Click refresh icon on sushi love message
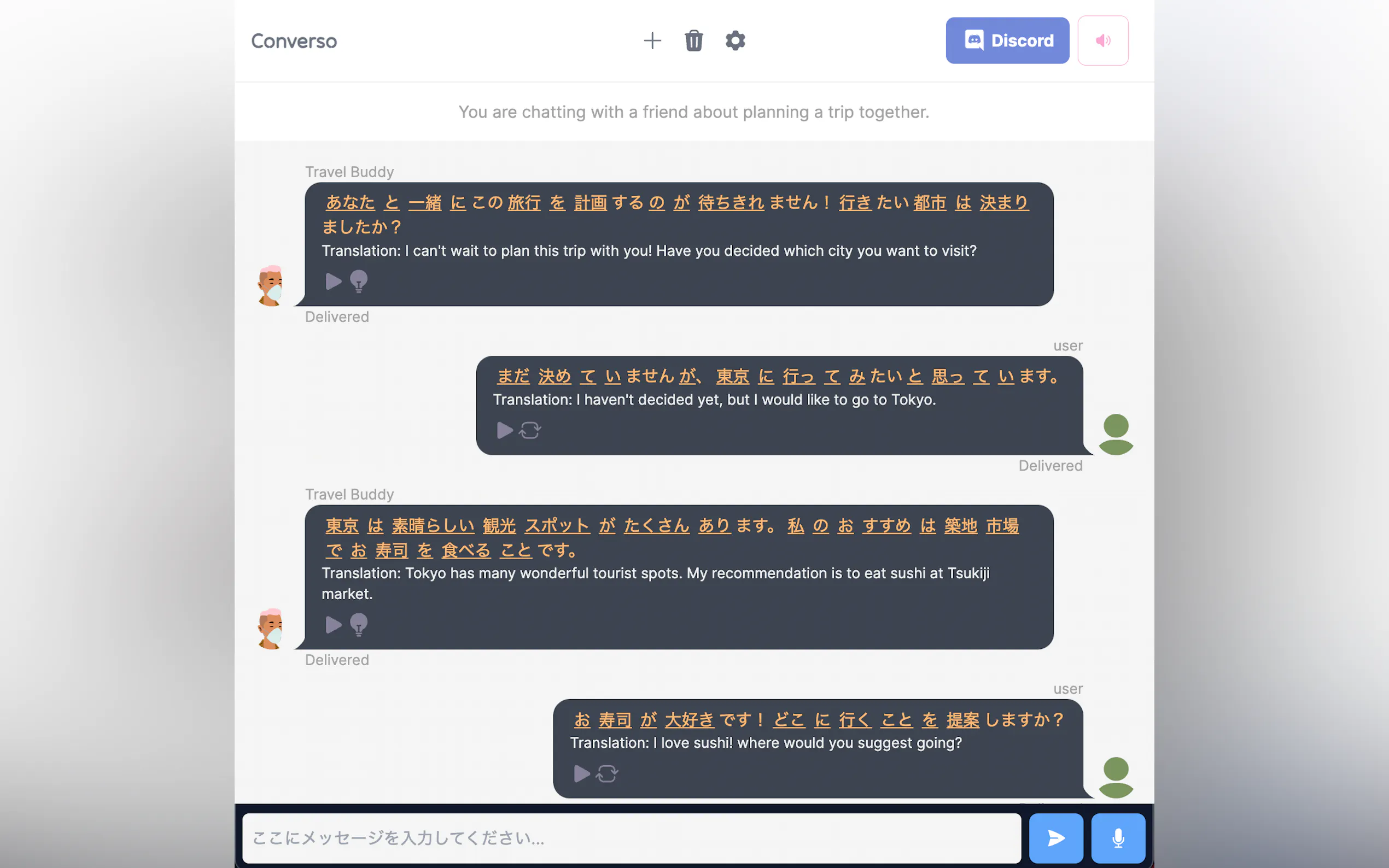The image size is (1389, 868). [x=607, y=774]
